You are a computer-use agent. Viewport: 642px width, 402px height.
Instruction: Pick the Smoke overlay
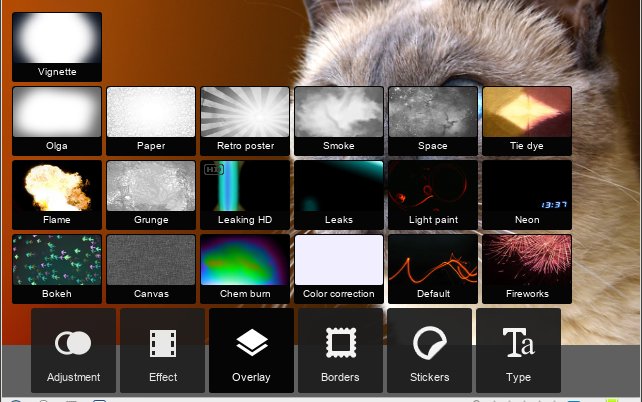tap(339, 121)
